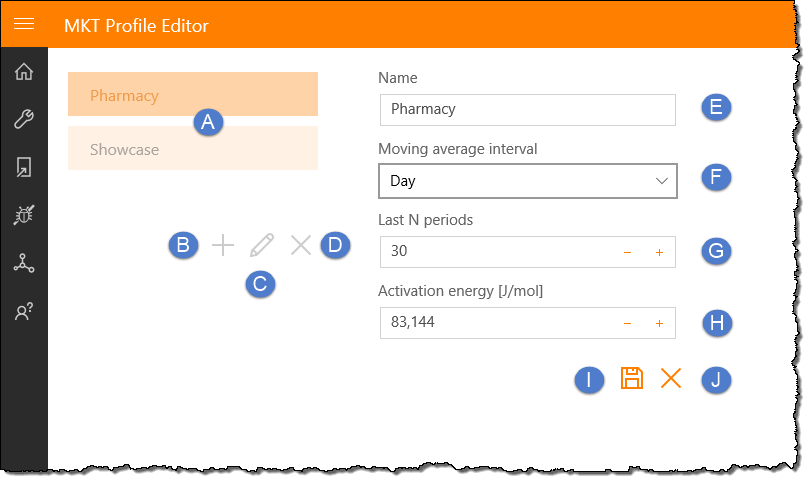Decrease Last N periods value
The image size is (808, 480).
tap(627, 253)
